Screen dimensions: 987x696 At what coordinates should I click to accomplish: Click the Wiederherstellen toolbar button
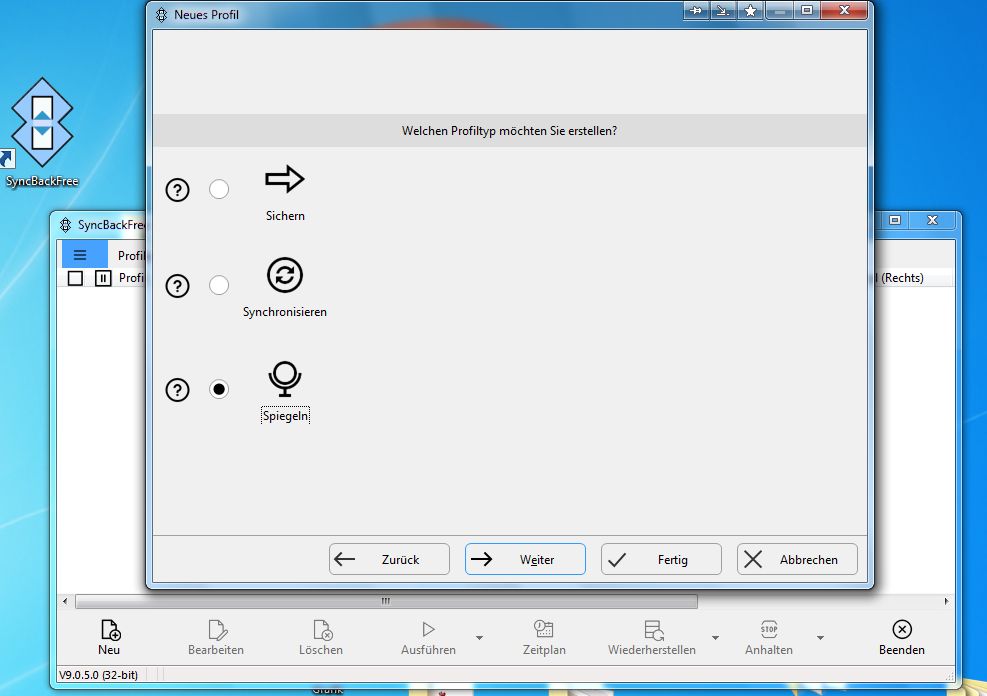(651, 637)
